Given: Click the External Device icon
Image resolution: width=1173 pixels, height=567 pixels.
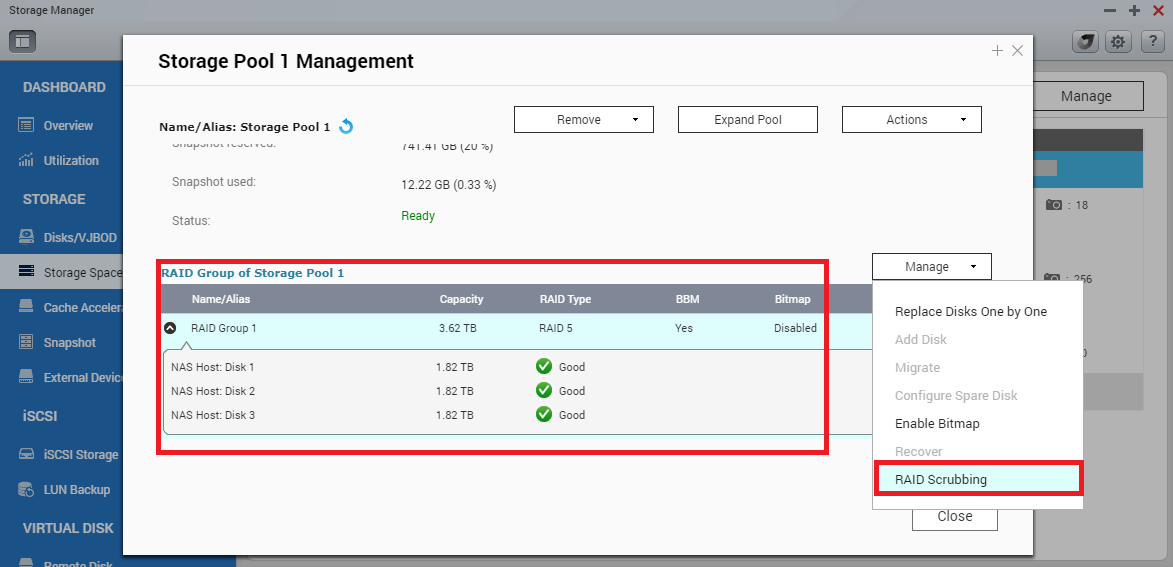Looking at the screenshot, I should point(26,377).
